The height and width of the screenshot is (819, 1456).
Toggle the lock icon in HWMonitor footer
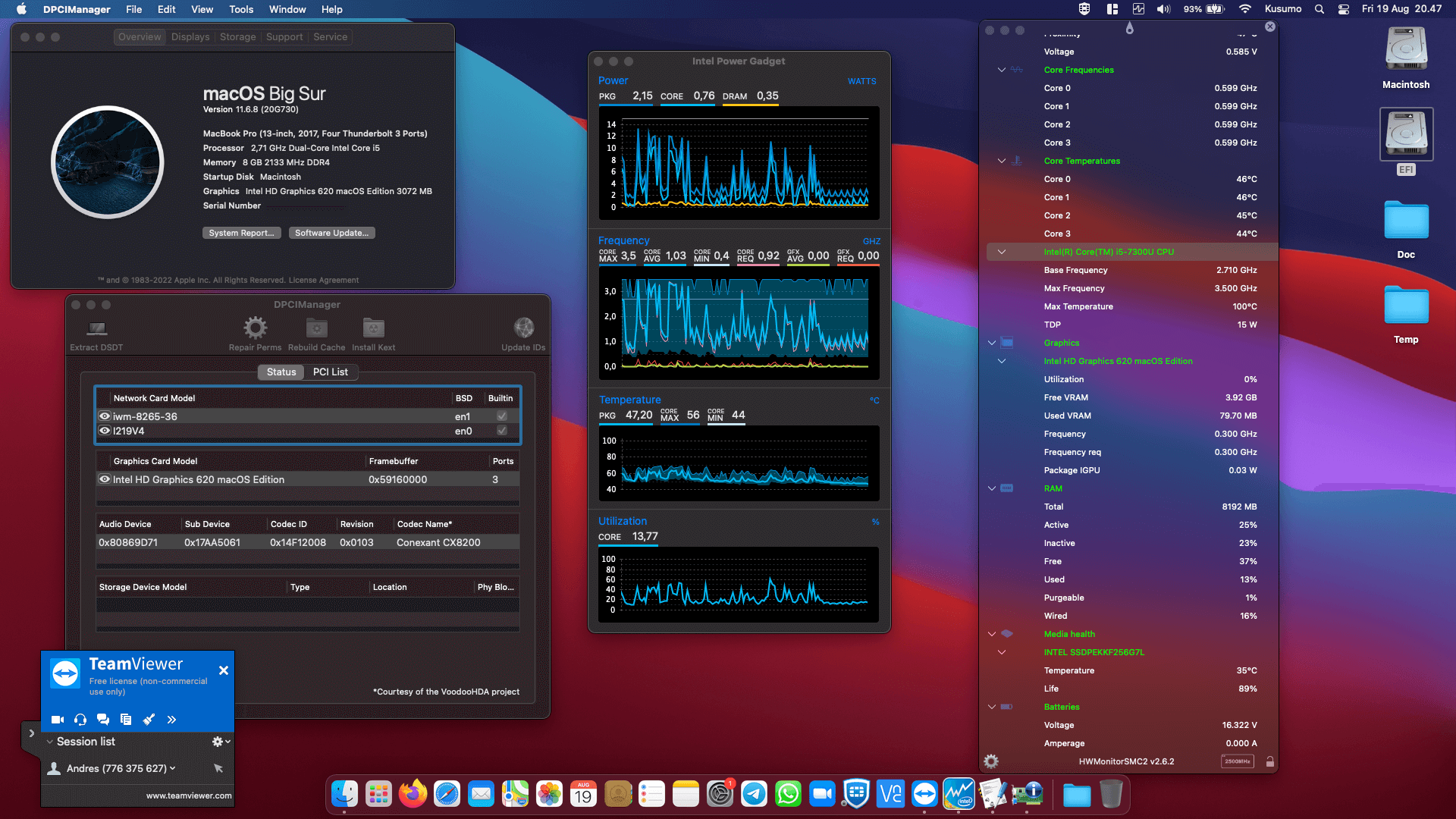[x=1270, y=761]
